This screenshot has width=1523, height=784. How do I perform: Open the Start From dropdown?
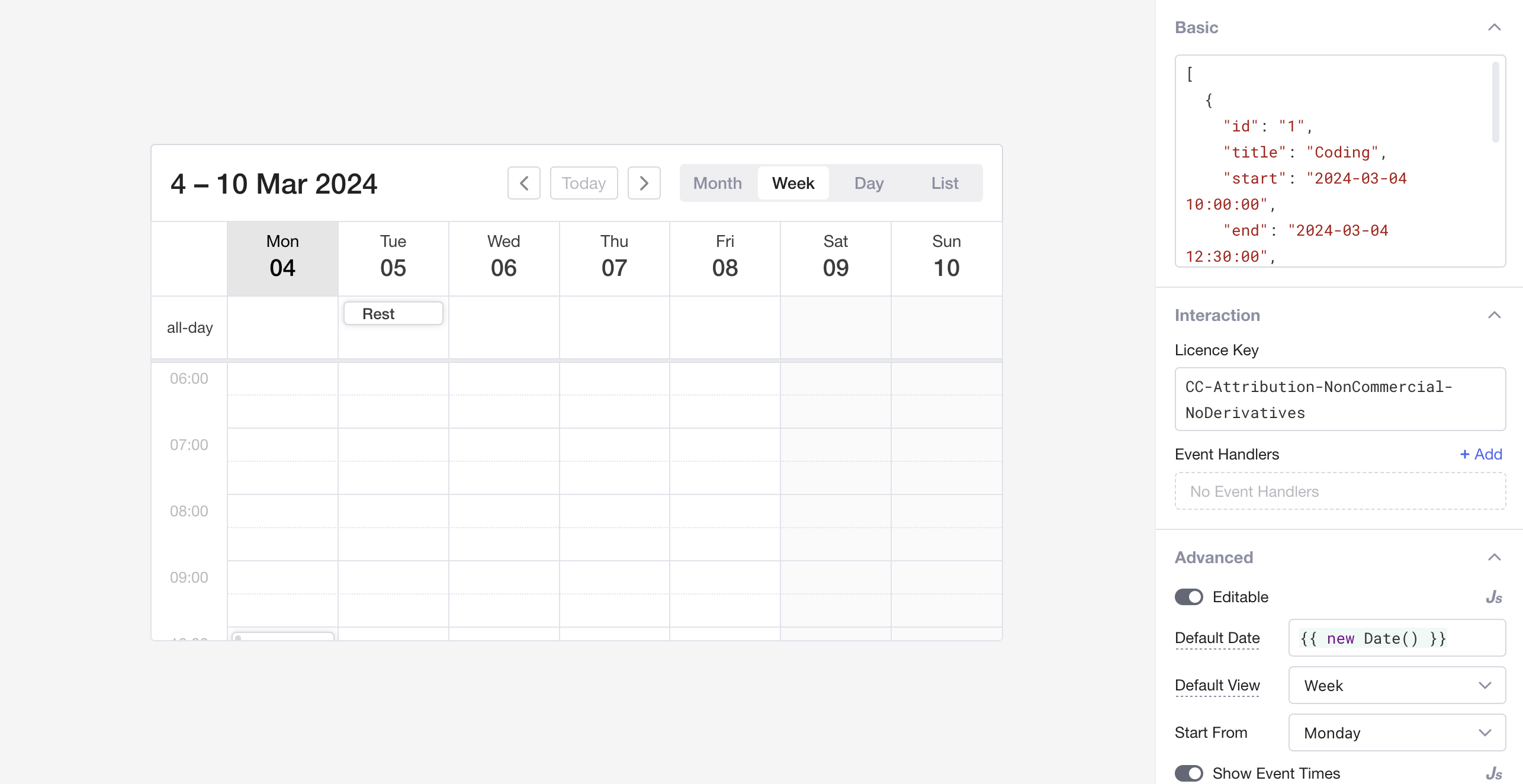pos(1397,732)
